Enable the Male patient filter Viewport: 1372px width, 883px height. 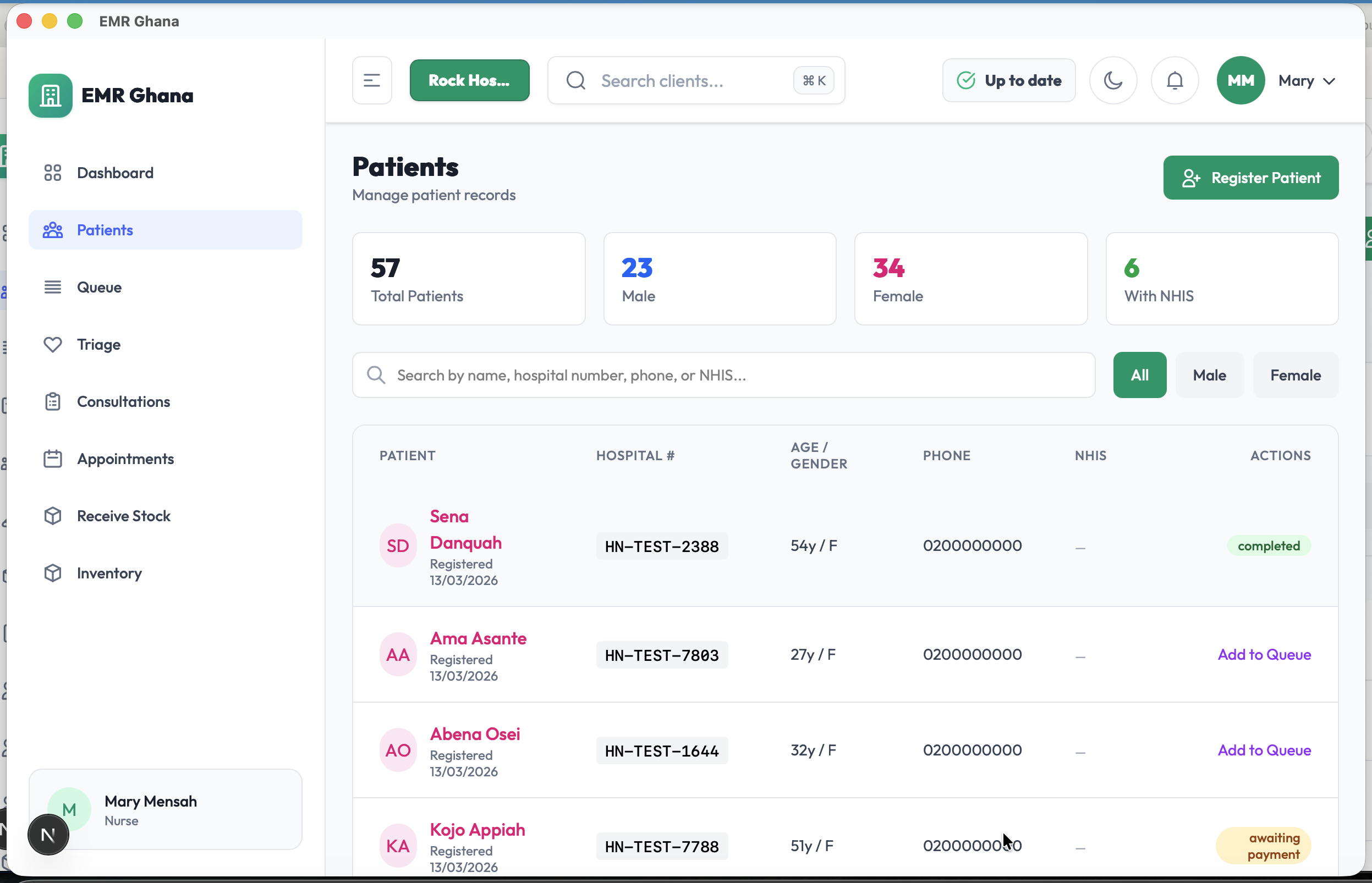click(1209, 375)
